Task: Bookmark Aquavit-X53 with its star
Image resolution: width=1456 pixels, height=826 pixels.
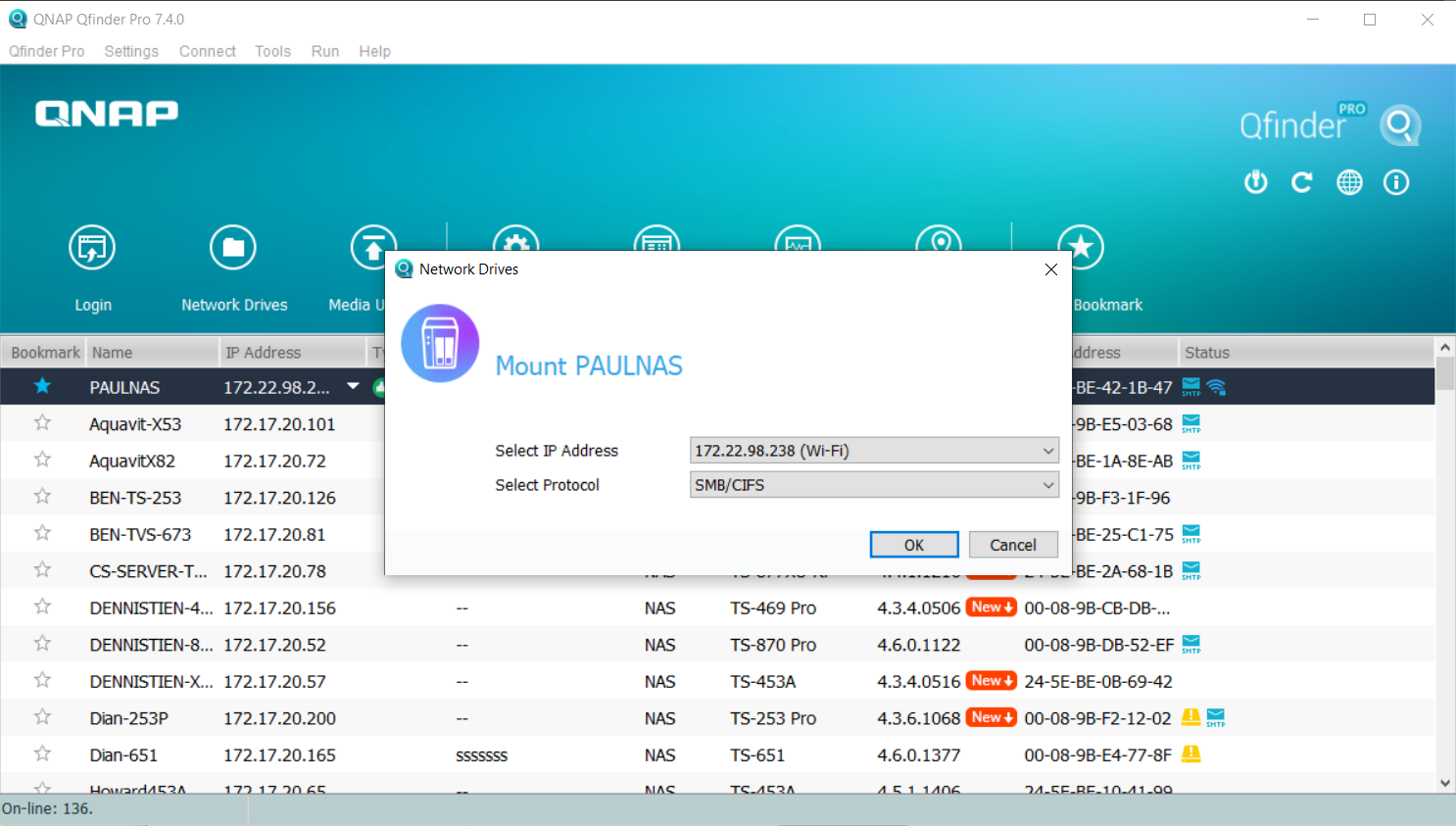Action: pos(42,423)
